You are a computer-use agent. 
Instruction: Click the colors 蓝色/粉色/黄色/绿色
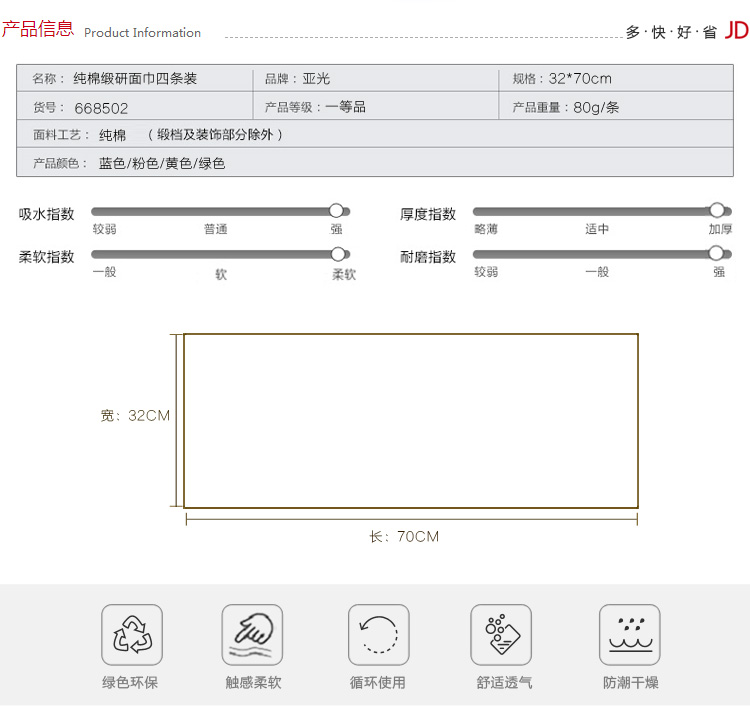(x=162, y=164)
